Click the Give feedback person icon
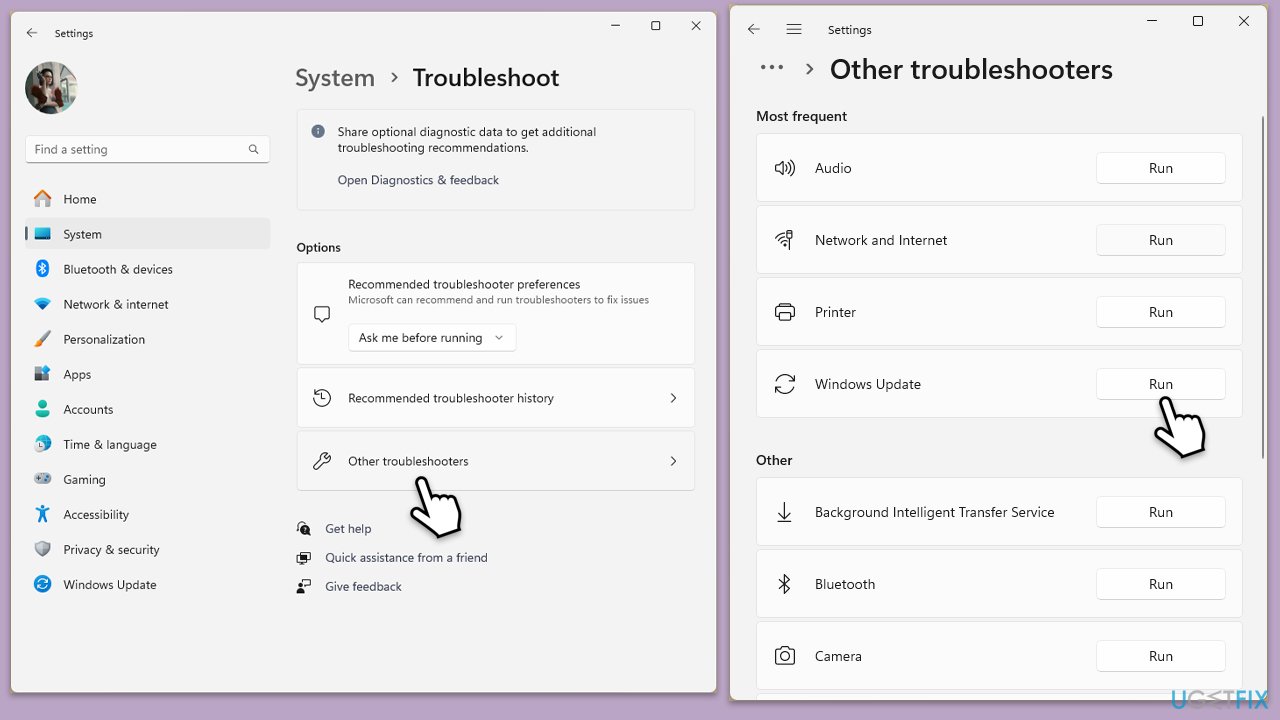 tap(304, 587)
